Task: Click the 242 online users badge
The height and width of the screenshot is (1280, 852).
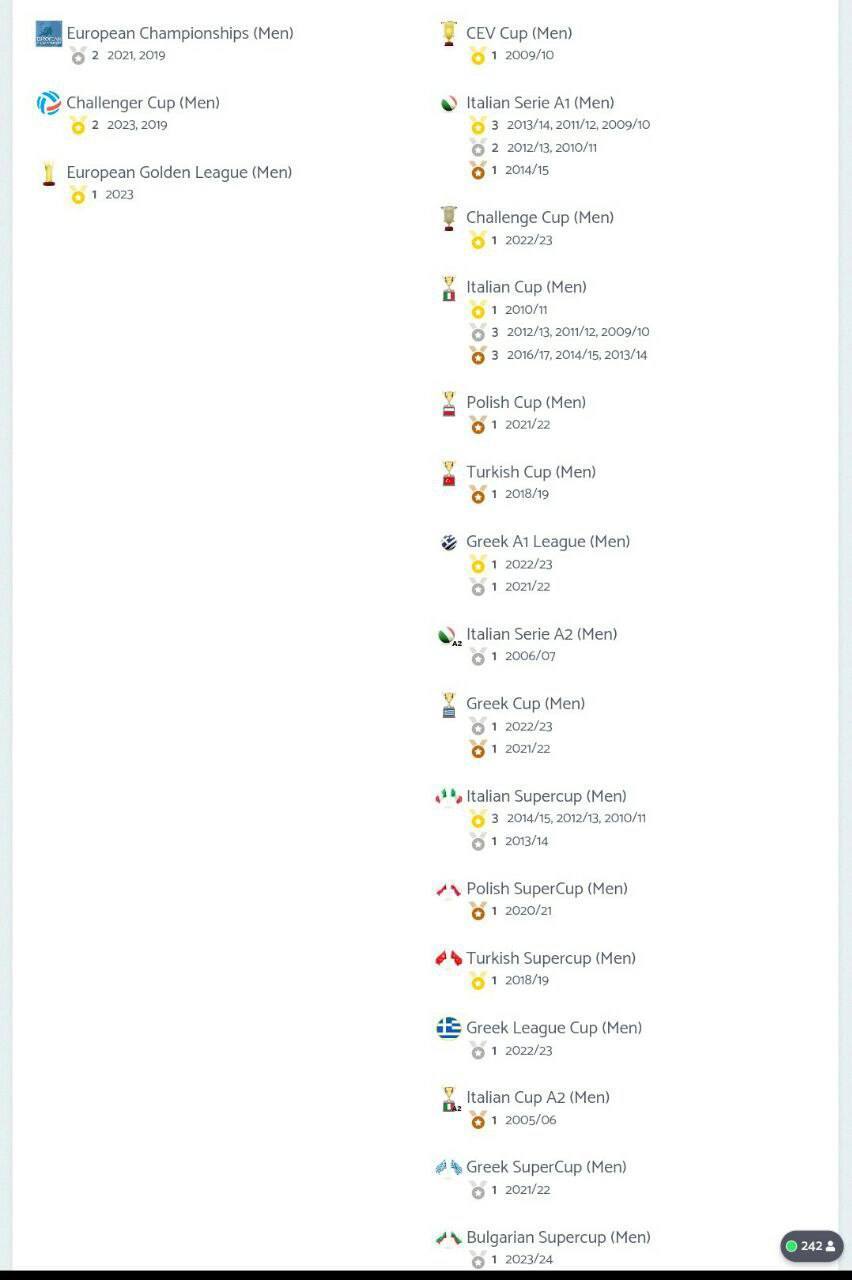Action: point(811,1246)
